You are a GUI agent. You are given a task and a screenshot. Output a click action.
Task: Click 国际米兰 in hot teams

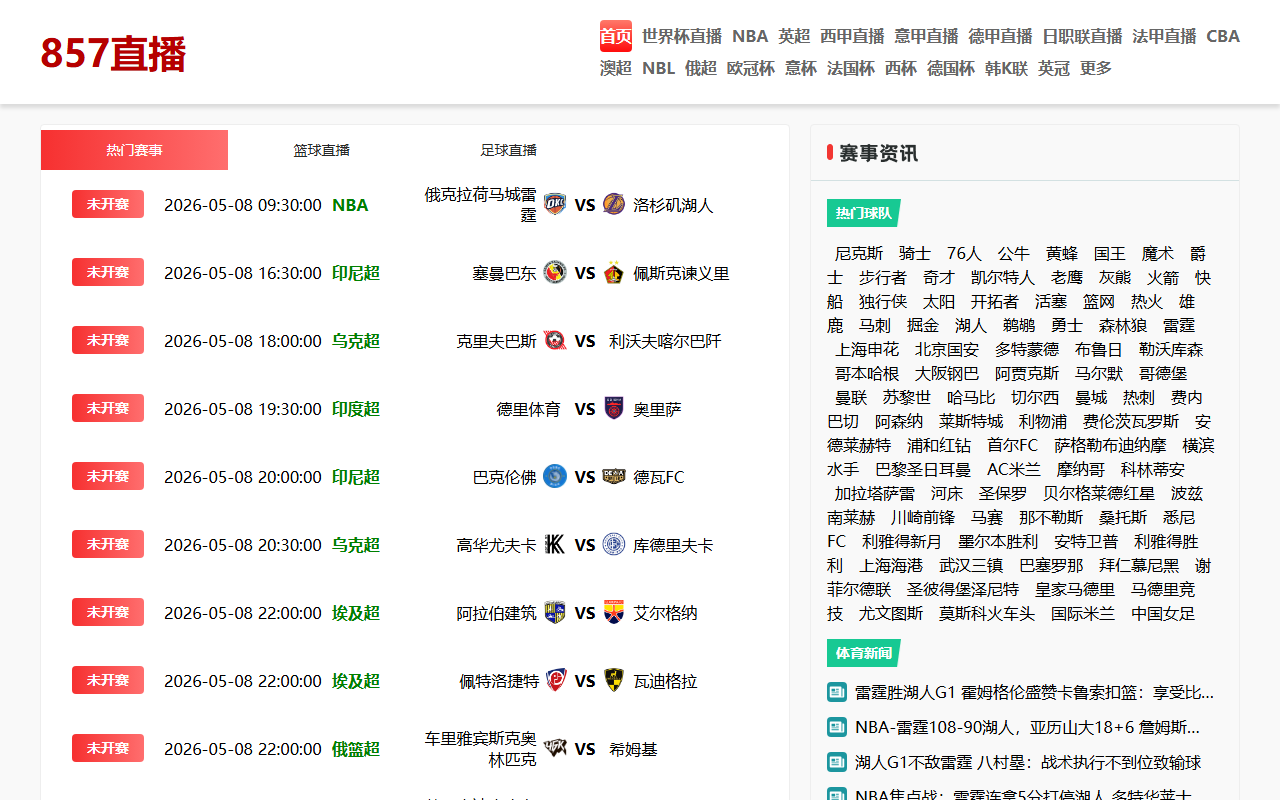click(x=1083, y=613)
